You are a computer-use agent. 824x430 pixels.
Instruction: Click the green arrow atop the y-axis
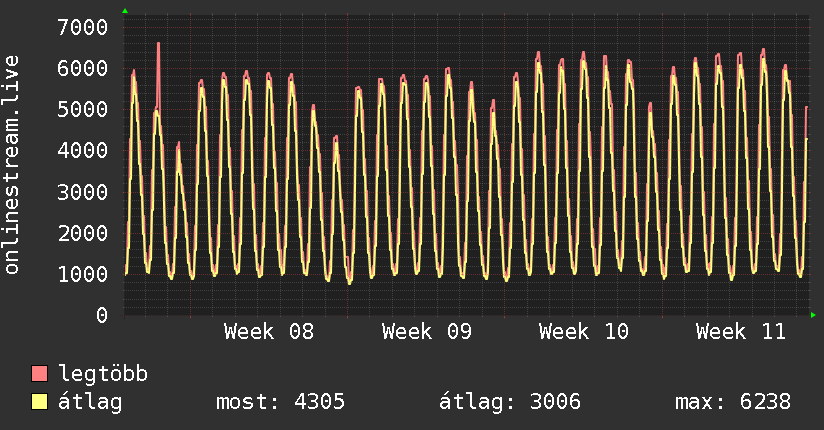125,11
